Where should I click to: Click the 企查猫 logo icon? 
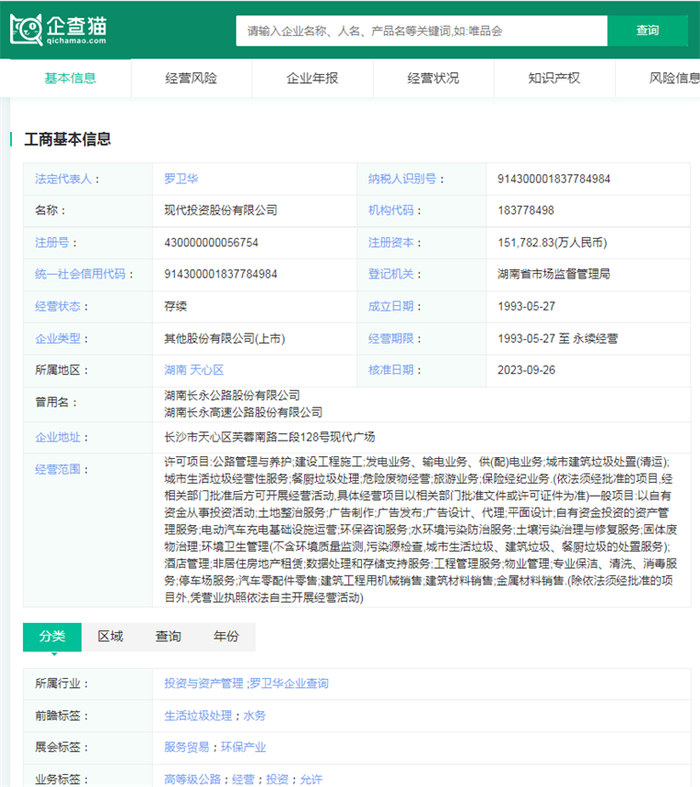tap(28, 29)
